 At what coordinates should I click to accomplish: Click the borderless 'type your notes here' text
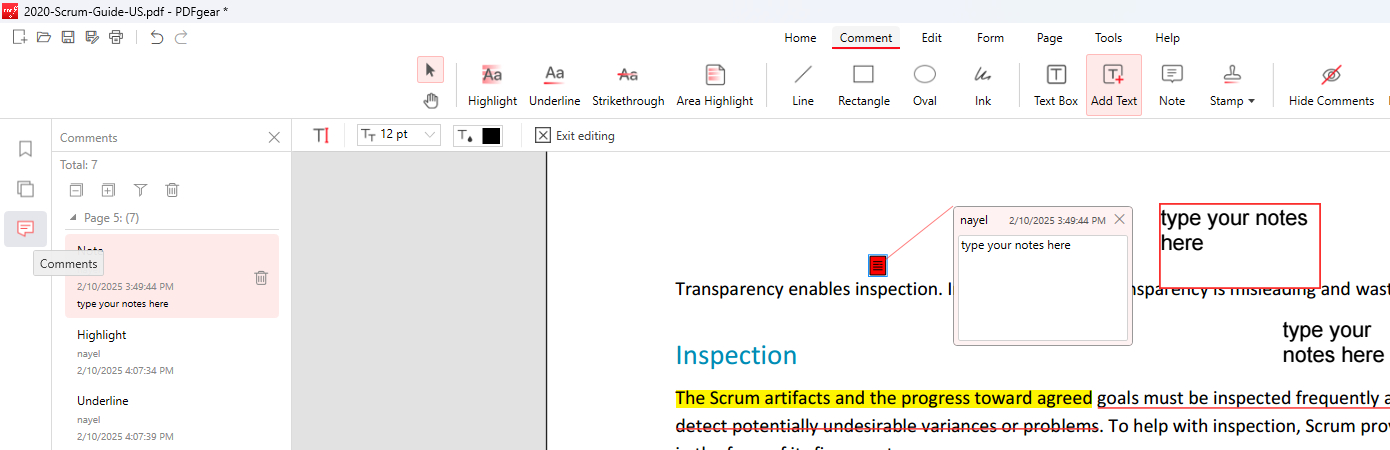coord(1333,343)
